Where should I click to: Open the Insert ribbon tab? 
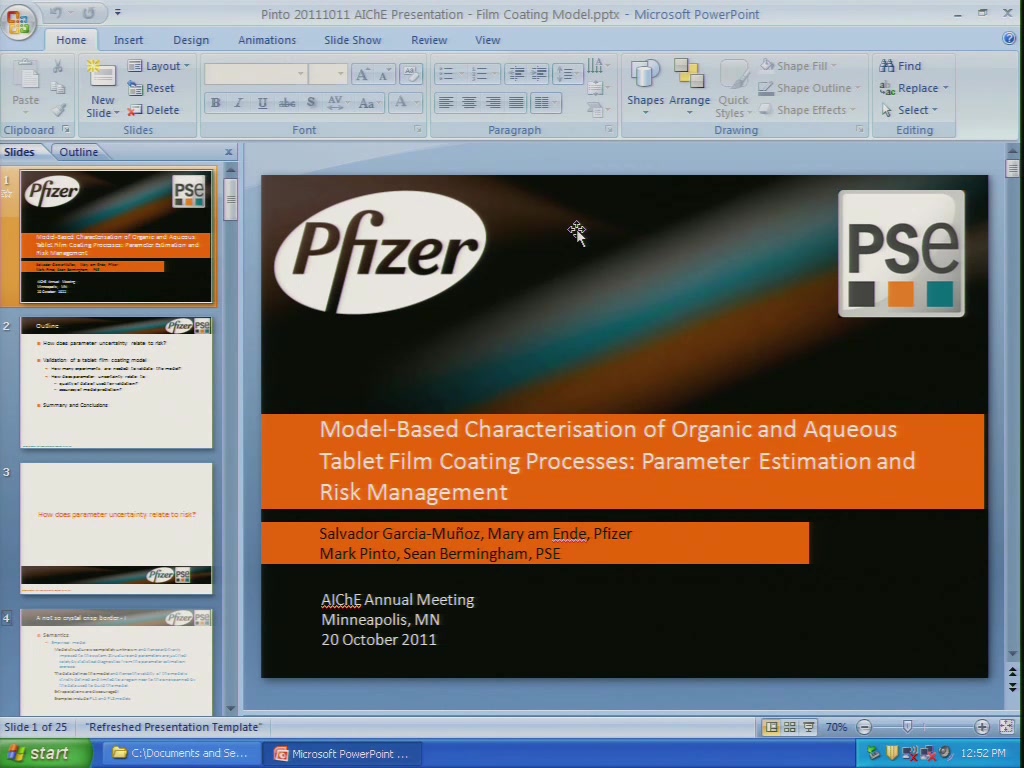[128, 40]
